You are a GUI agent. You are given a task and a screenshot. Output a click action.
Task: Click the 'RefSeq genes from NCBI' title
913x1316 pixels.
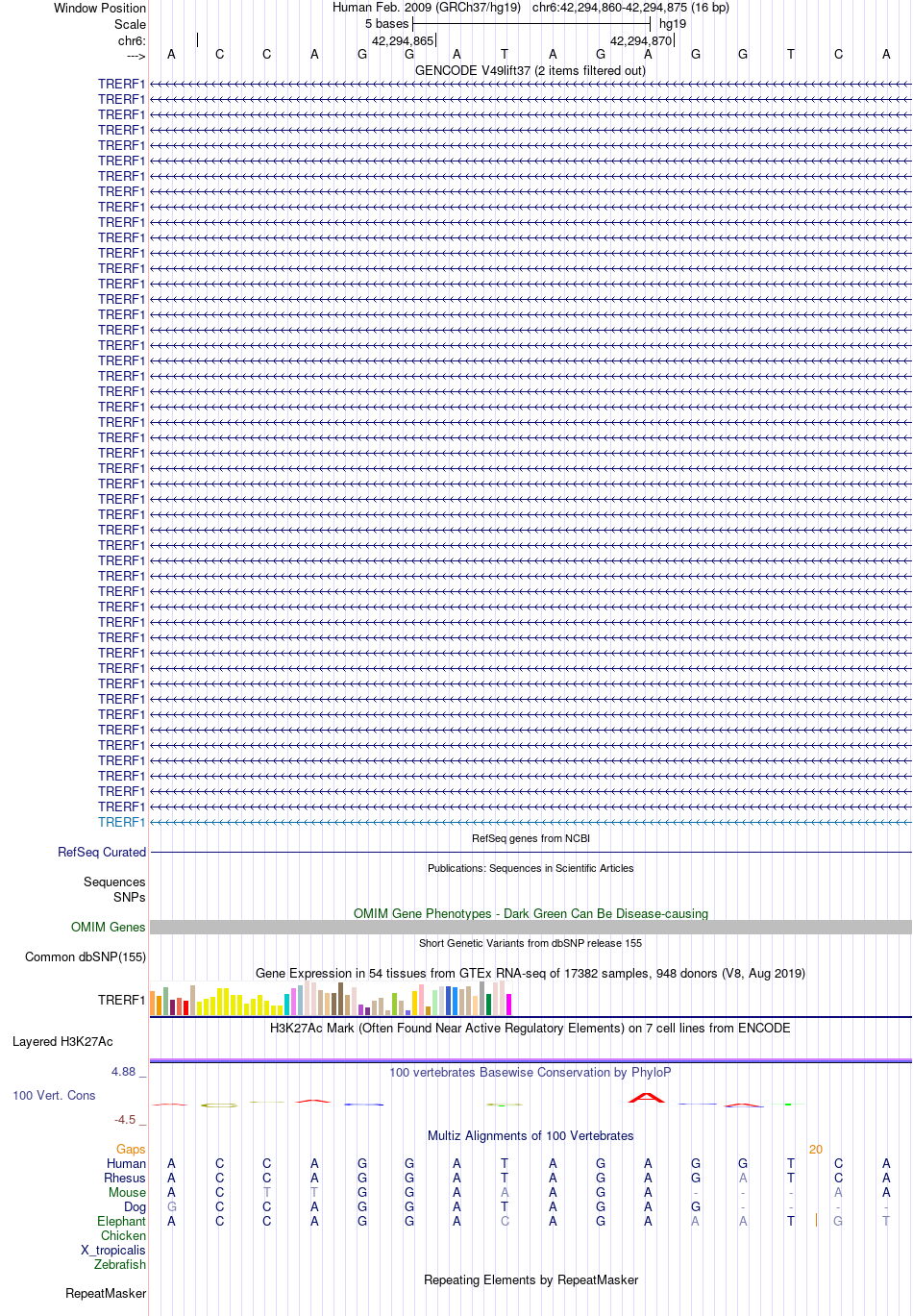pyautogui.click(x=531, y=838)
